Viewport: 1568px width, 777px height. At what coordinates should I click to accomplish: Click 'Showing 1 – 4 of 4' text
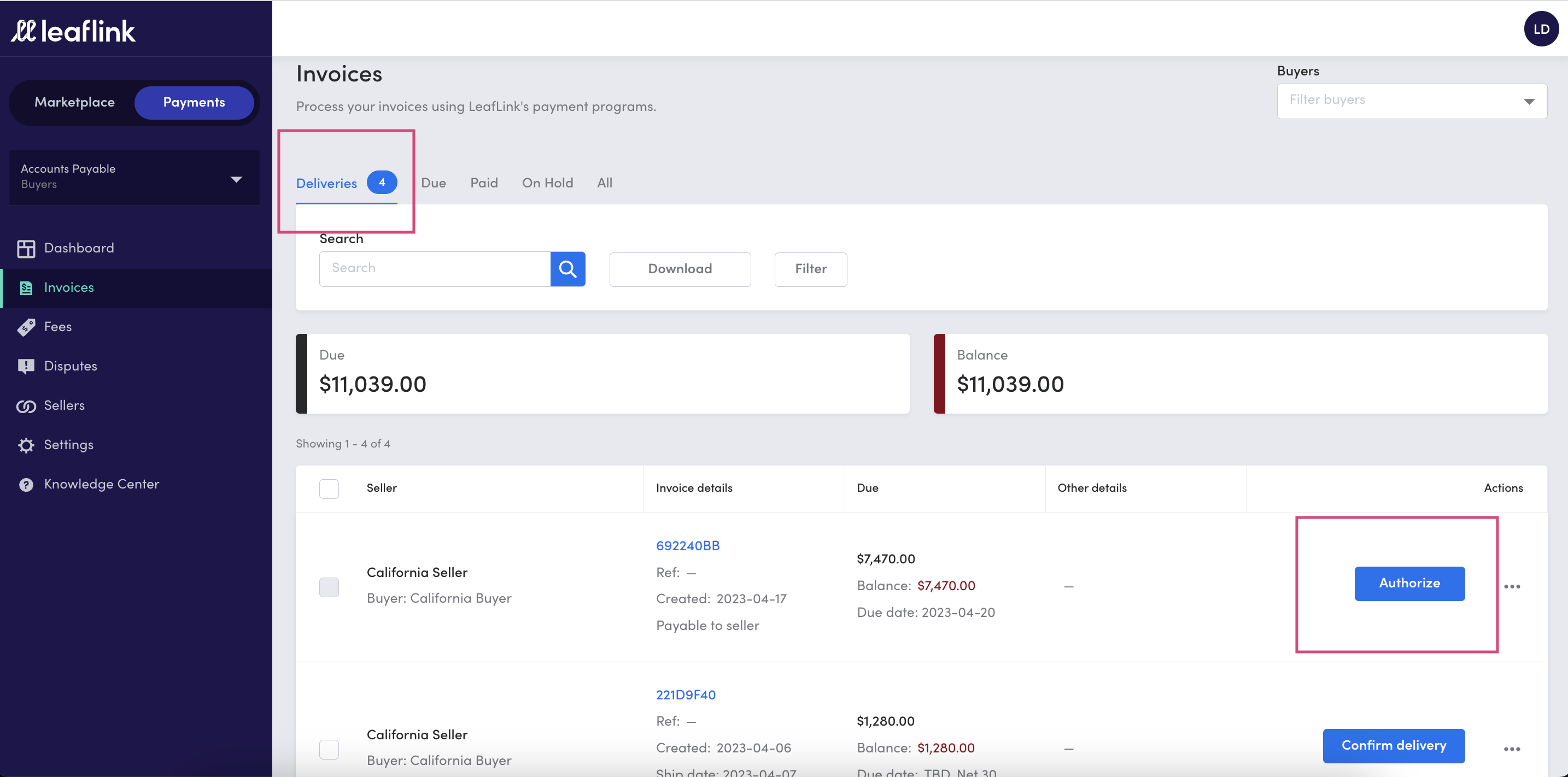coord(343,444)
